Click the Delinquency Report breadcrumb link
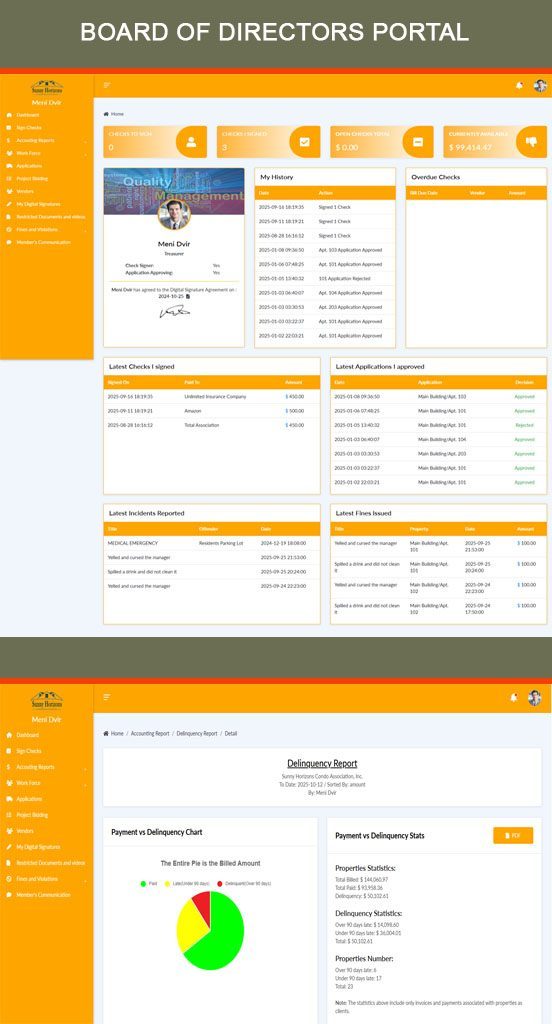 (x=197, y=733)
